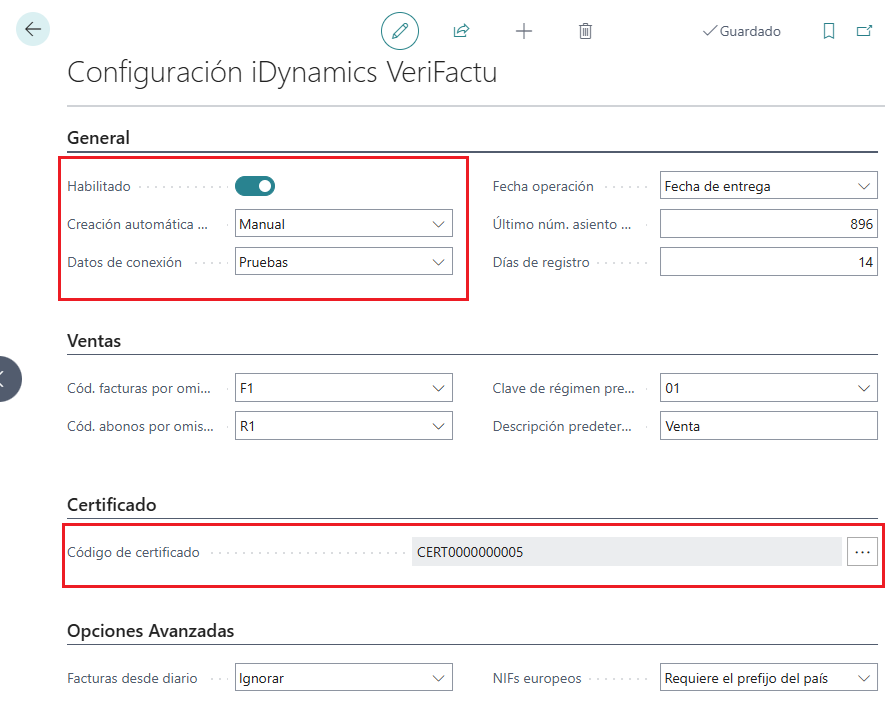Click the plus icon to create new

(x=524, y=31)
